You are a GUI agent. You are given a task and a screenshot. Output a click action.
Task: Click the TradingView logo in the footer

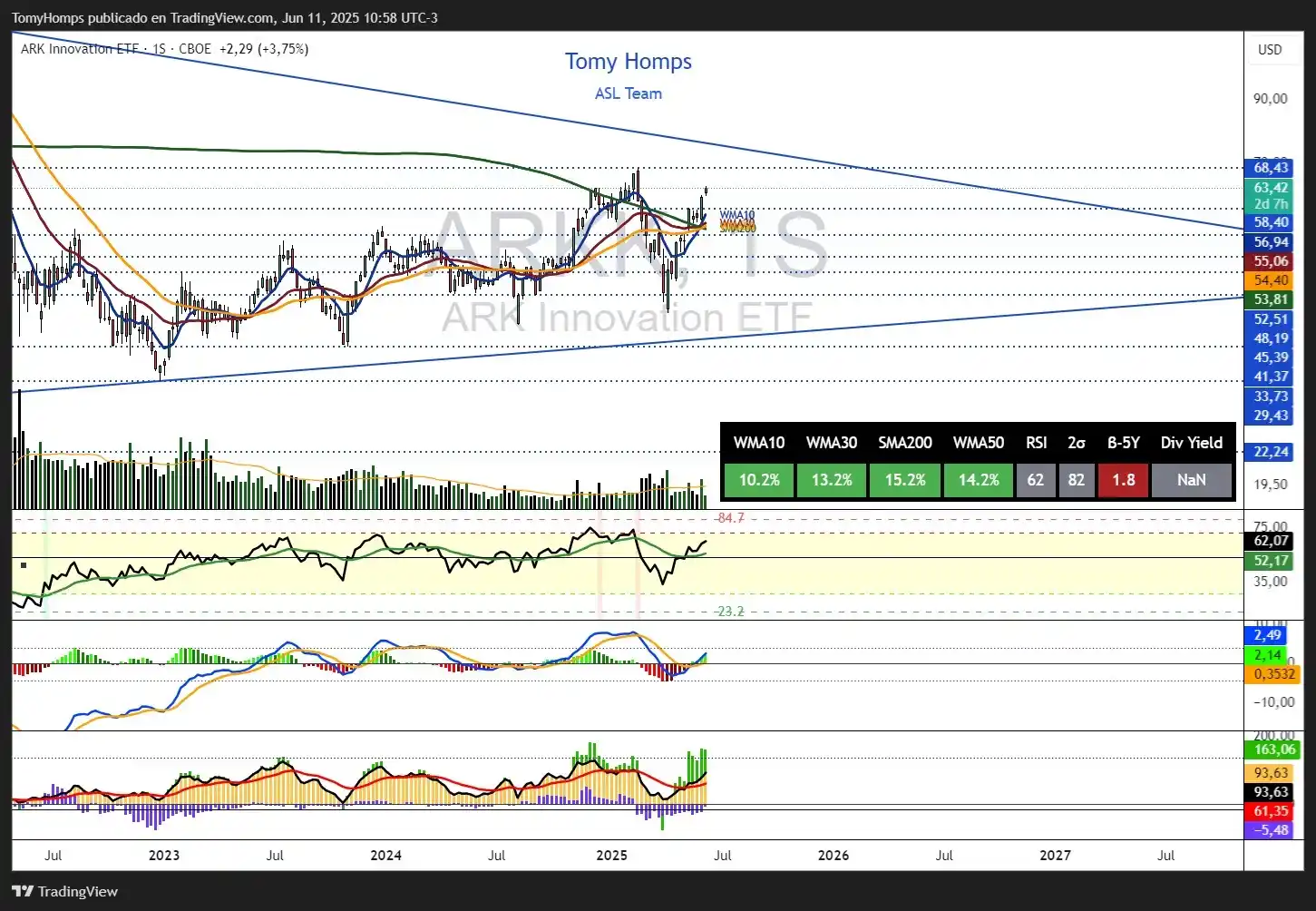tap(64, 891)
